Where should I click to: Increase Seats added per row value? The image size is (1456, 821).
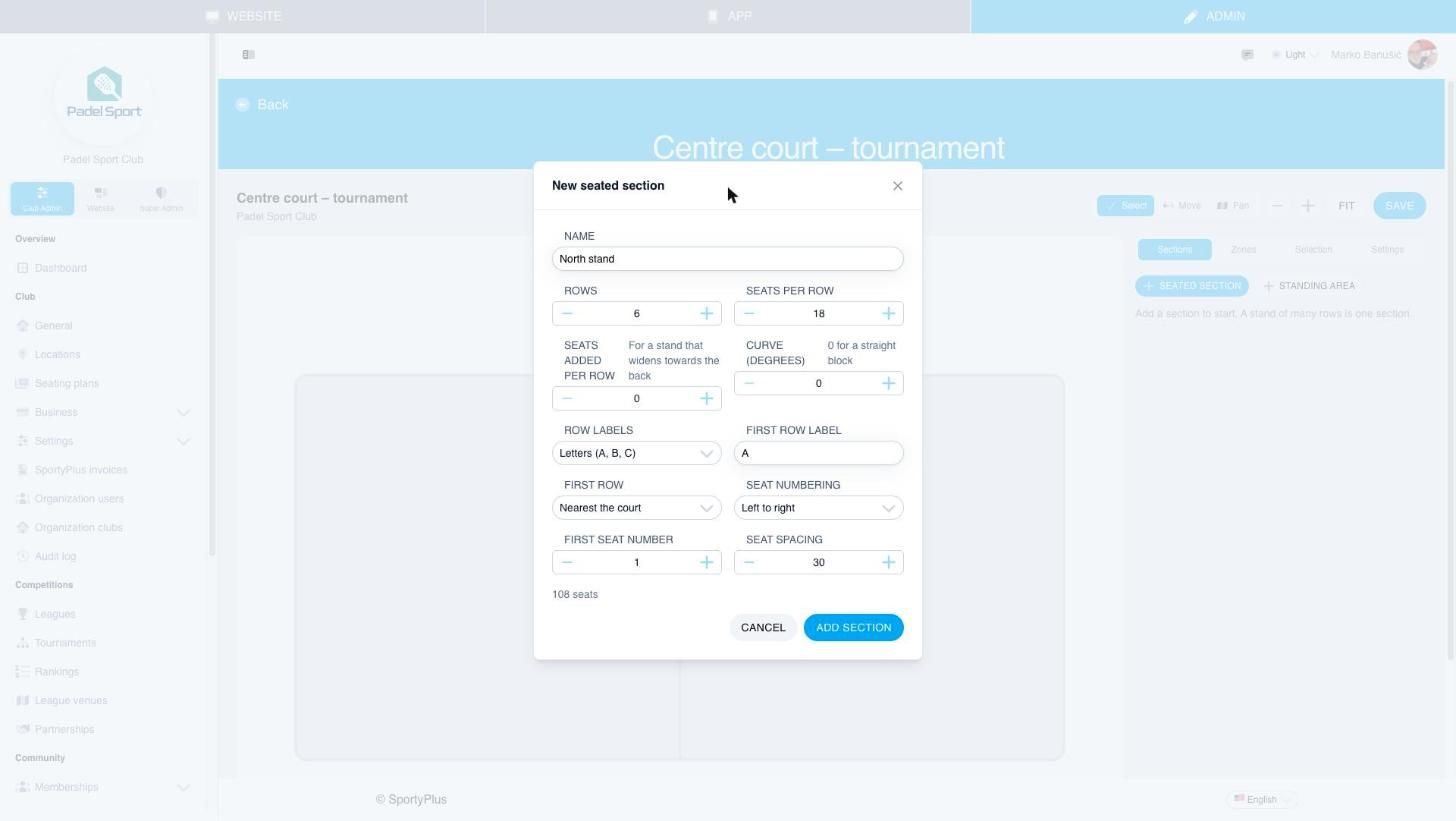click(706, 399)
